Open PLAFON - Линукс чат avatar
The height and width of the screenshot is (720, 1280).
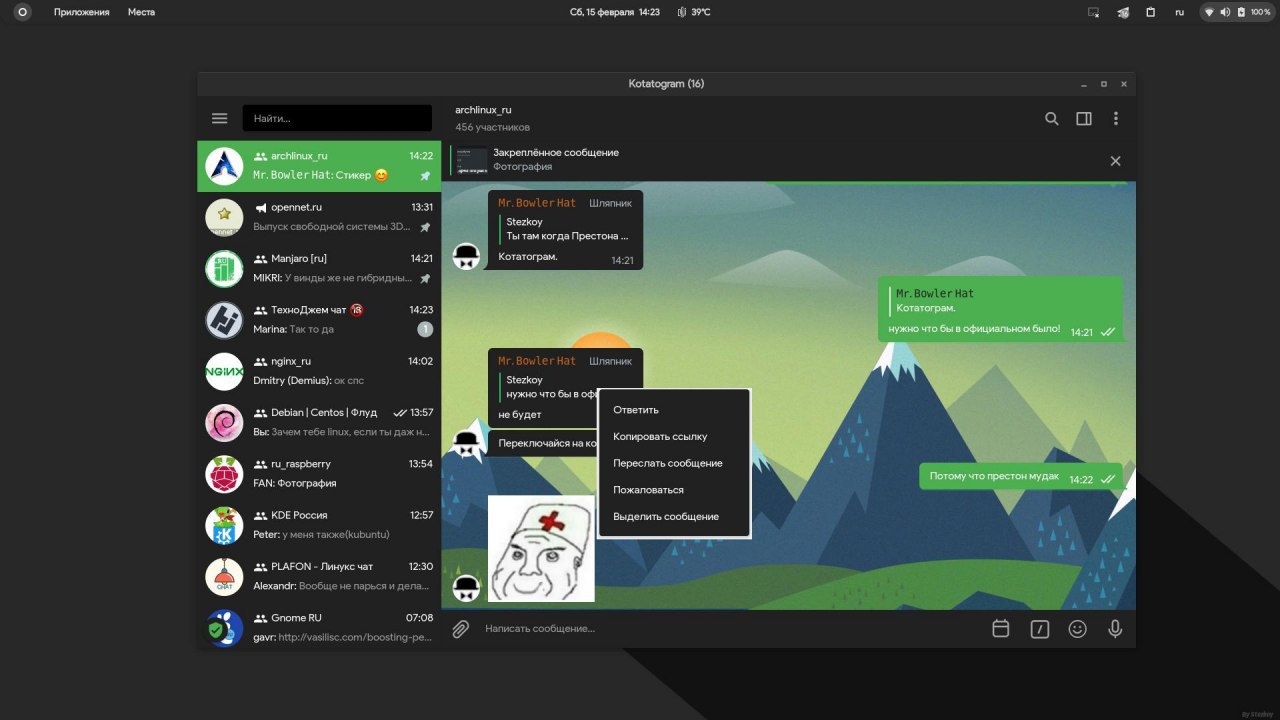point(224,577)
